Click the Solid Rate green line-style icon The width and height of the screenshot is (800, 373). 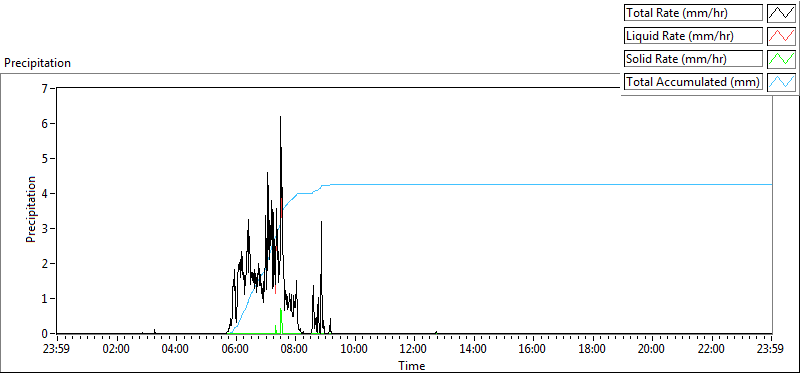(782, 59)
